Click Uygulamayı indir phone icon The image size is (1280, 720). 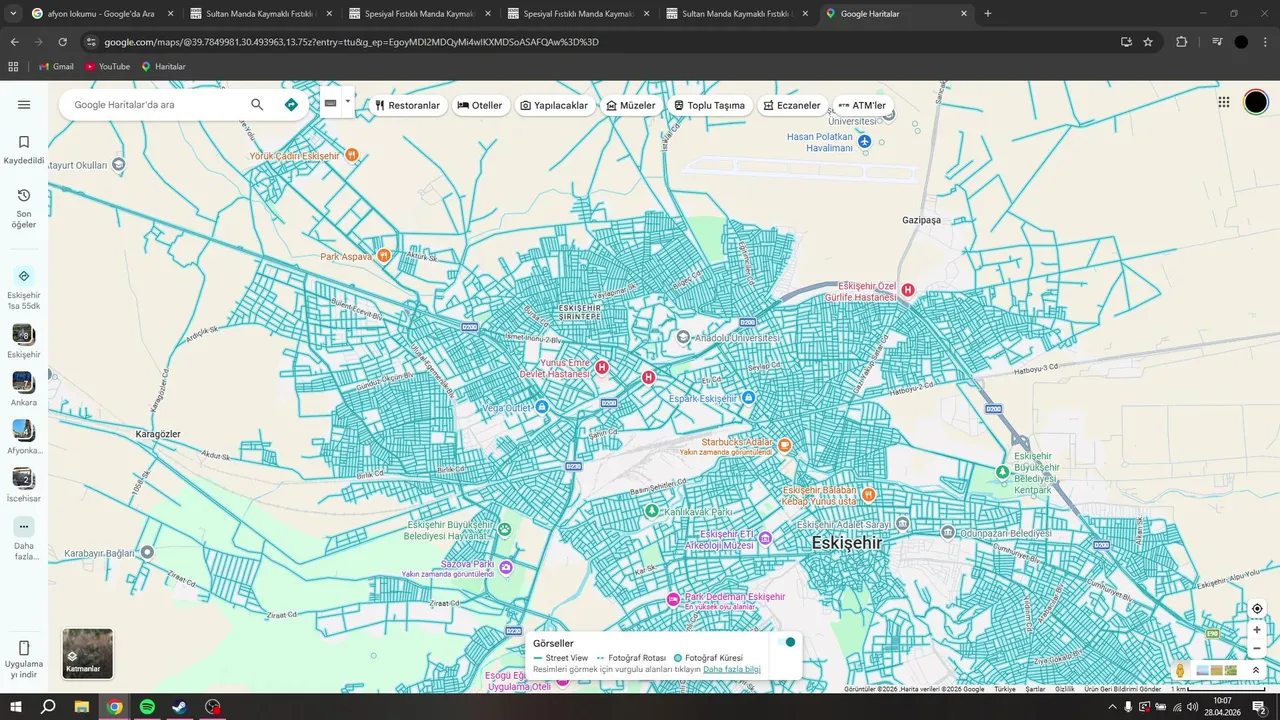24,648
